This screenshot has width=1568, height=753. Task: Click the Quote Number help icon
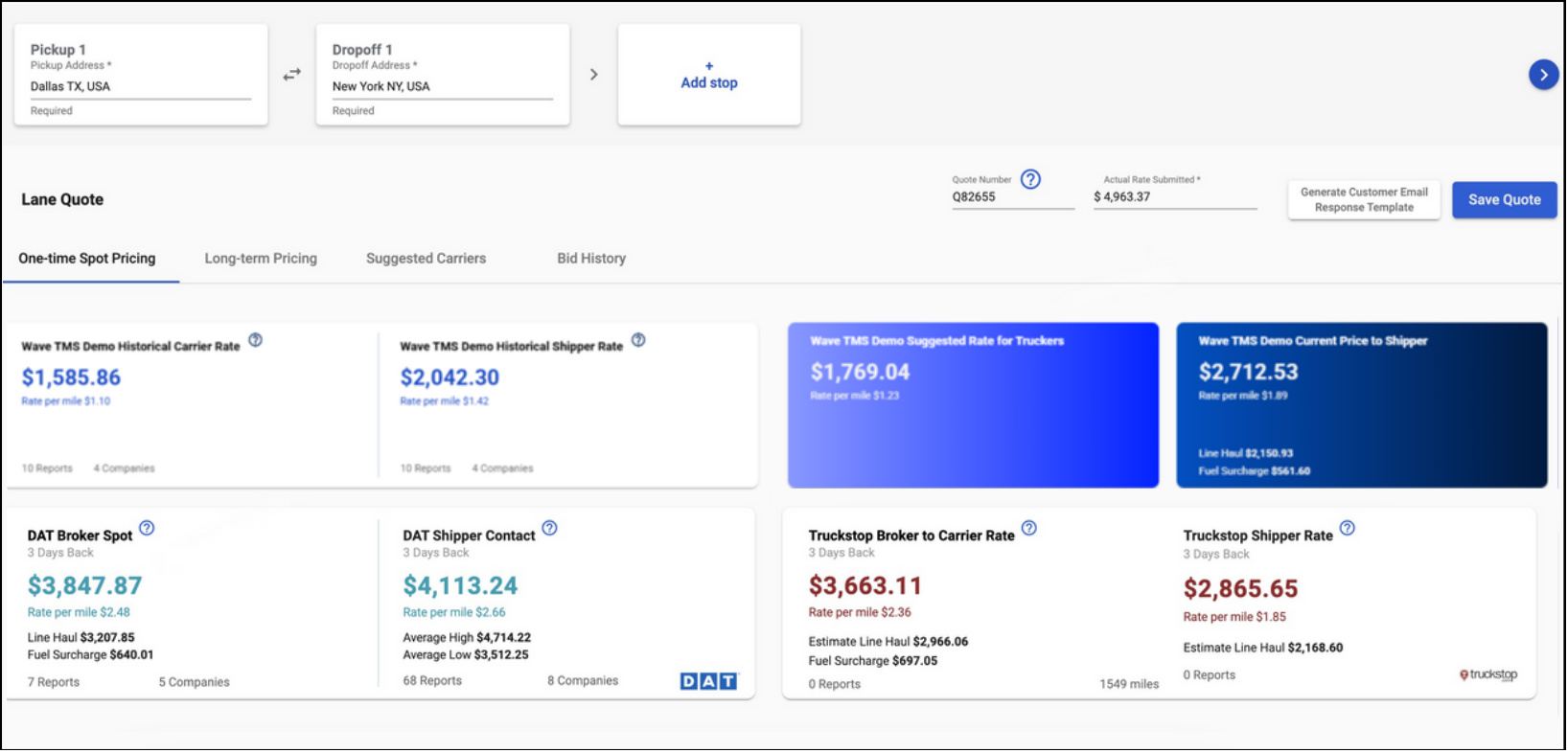coord(1030,179)
